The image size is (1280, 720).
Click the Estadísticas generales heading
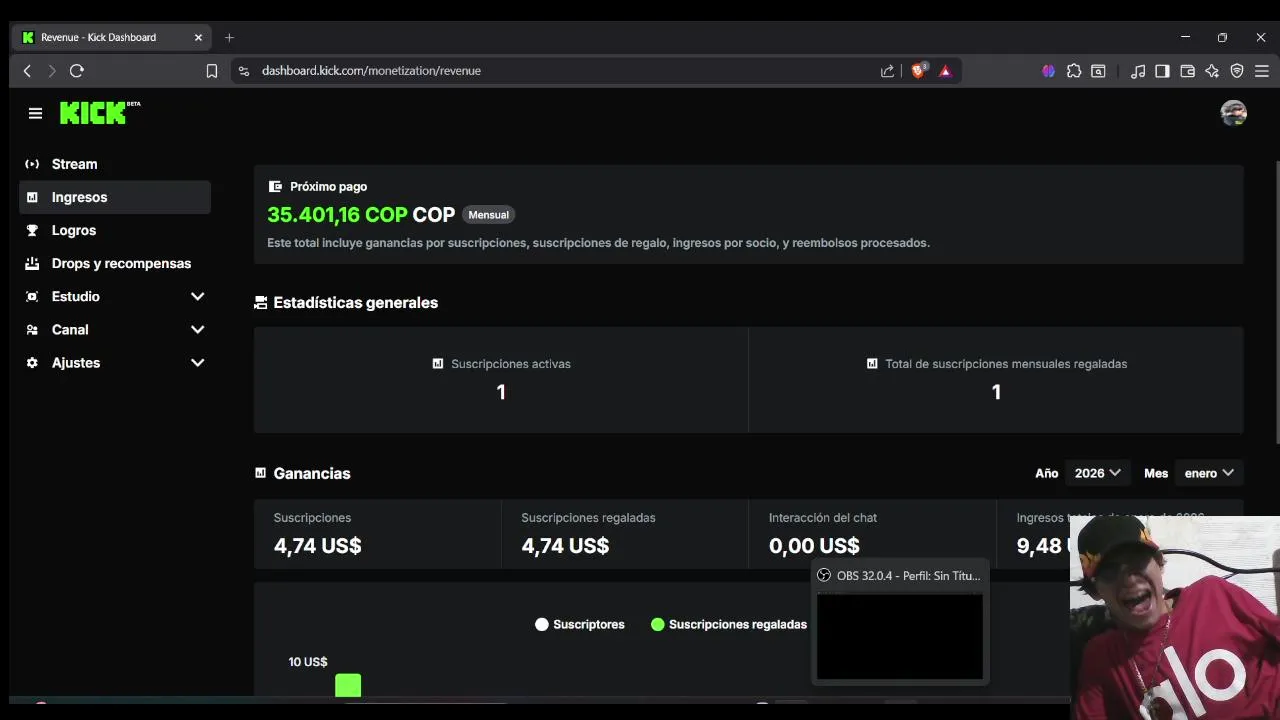pyautogui.click(x=355, y=302)
